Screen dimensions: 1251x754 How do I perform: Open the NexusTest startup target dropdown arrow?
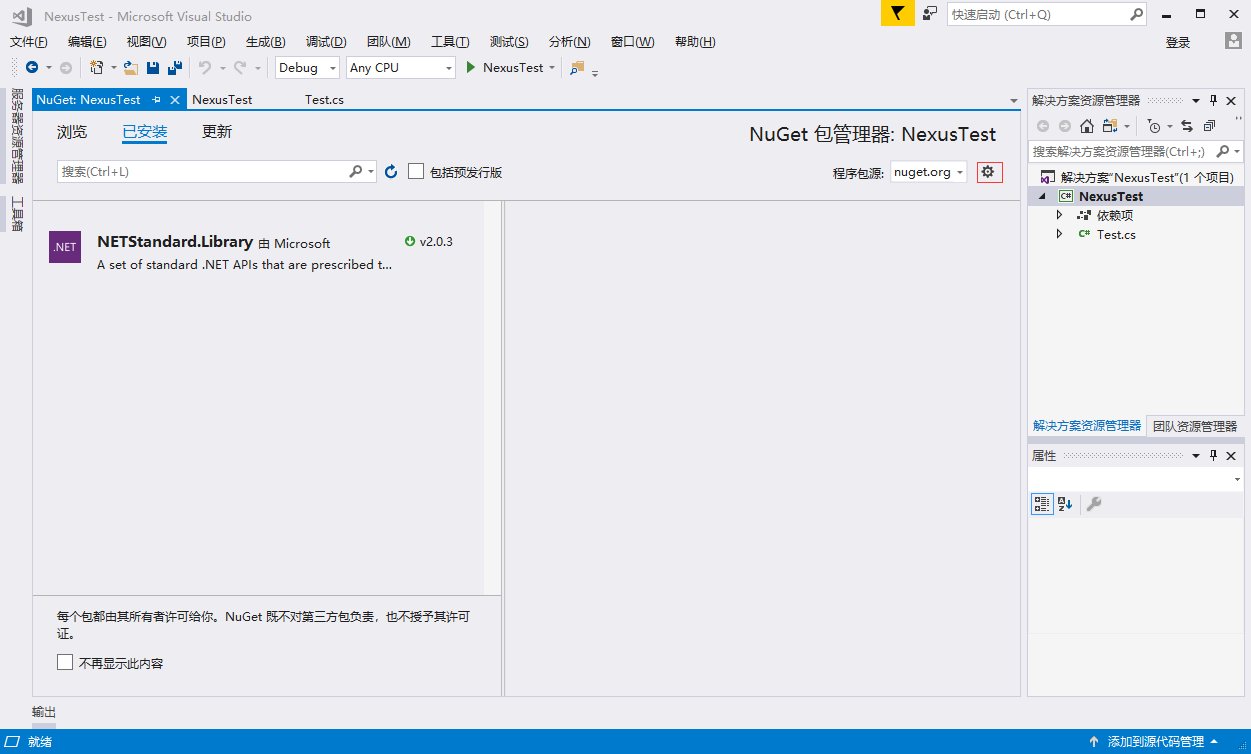(552, 68)
